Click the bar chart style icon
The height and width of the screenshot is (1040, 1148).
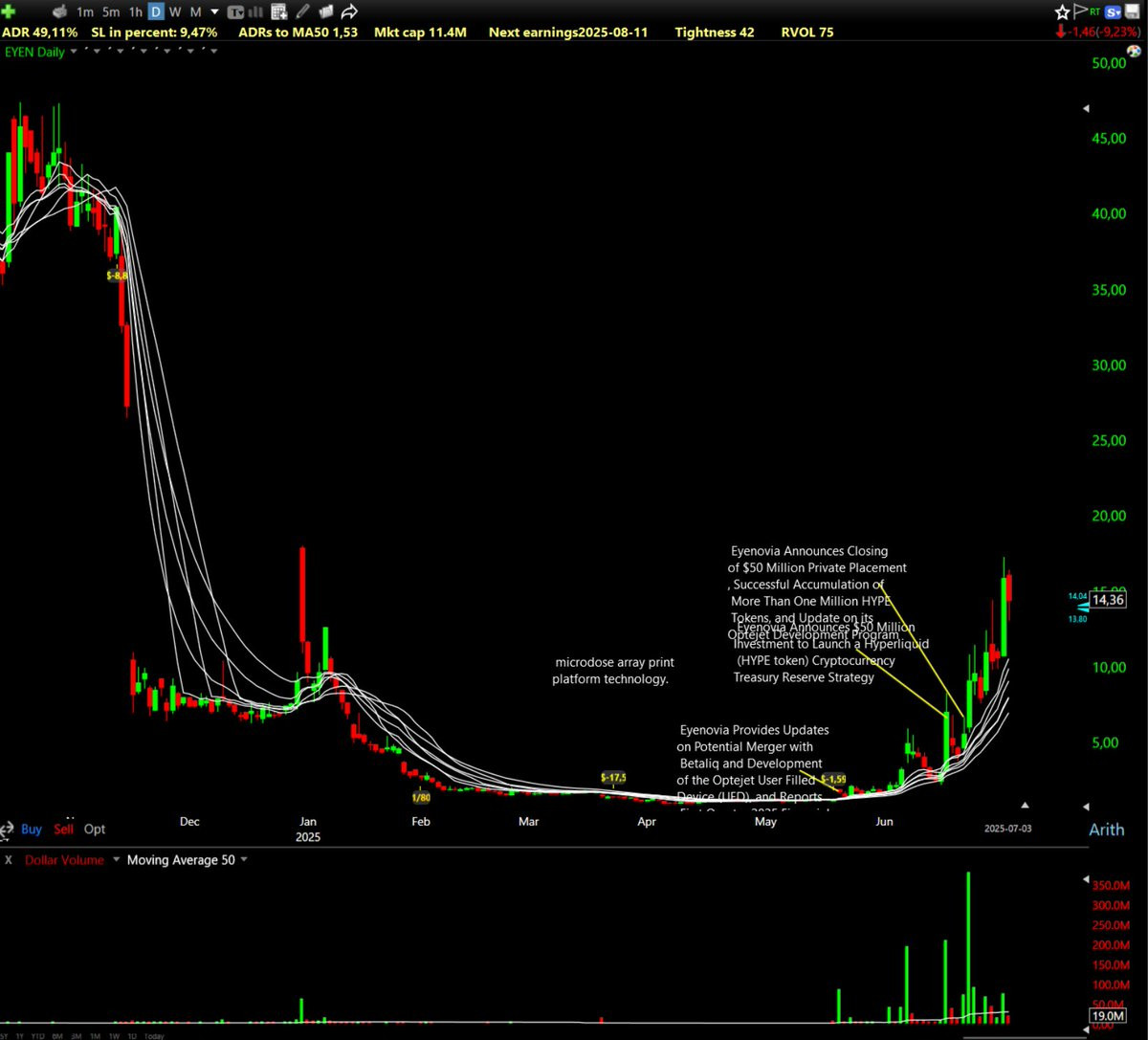(x=255, y=12)
